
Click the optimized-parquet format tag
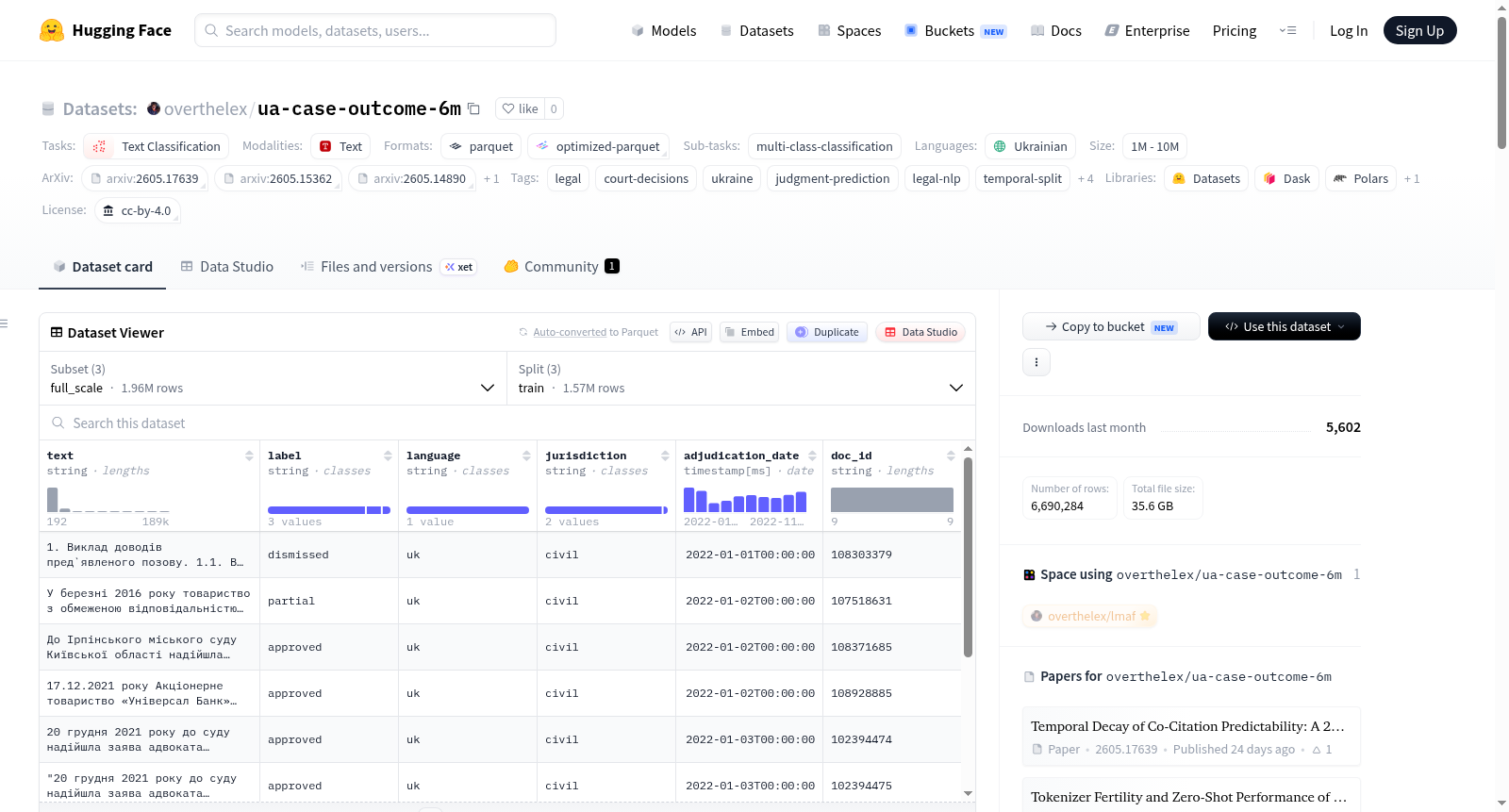[x=598, y=146]
